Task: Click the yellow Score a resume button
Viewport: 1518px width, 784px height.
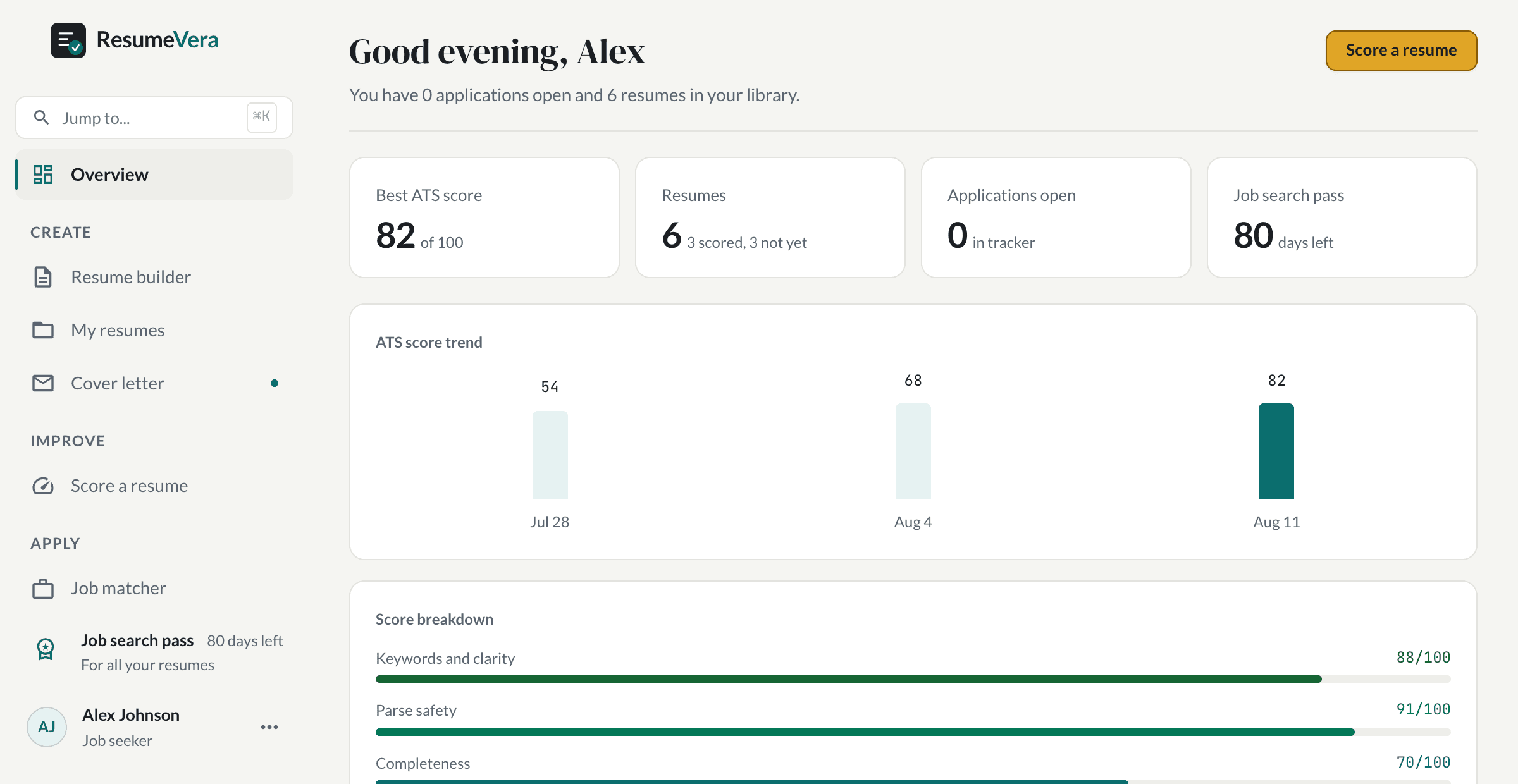Action: (x=1401, y=51)
